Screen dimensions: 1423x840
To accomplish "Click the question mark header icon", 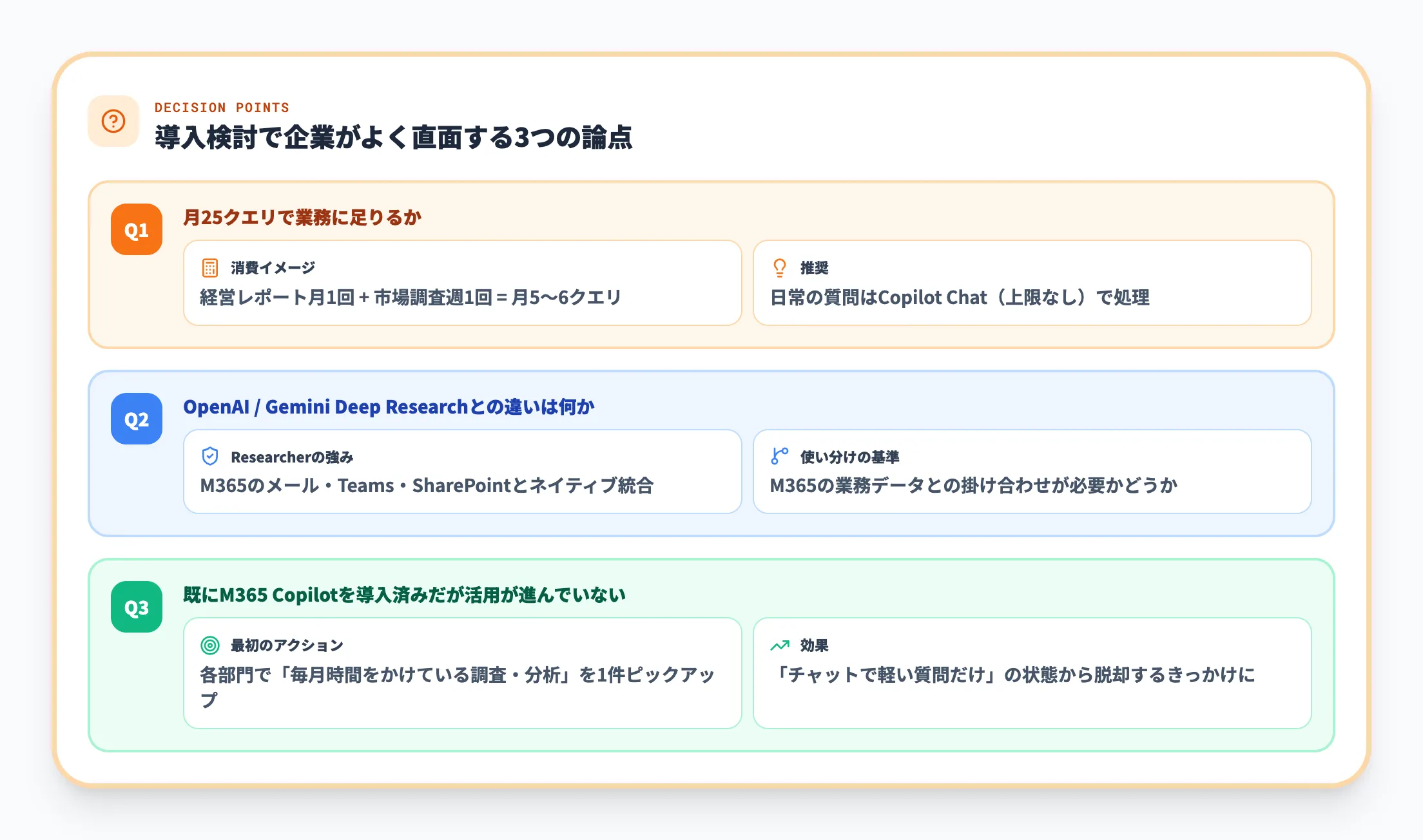I will coord(113,121).
